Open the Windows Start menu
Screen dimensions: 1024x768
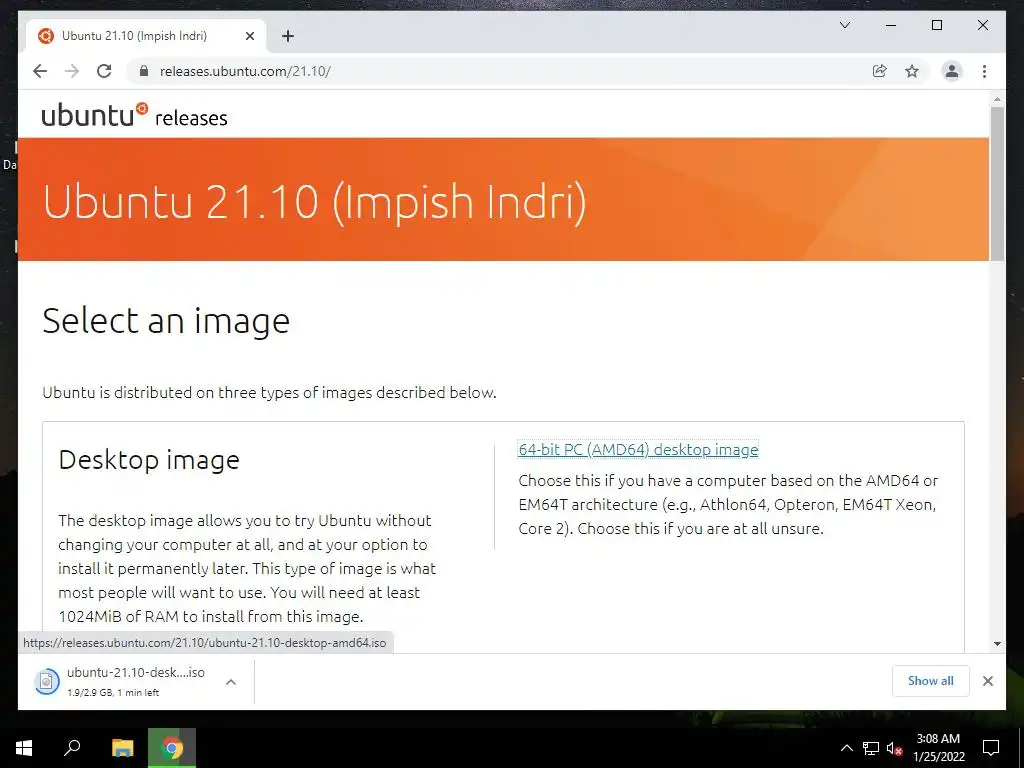24,748
